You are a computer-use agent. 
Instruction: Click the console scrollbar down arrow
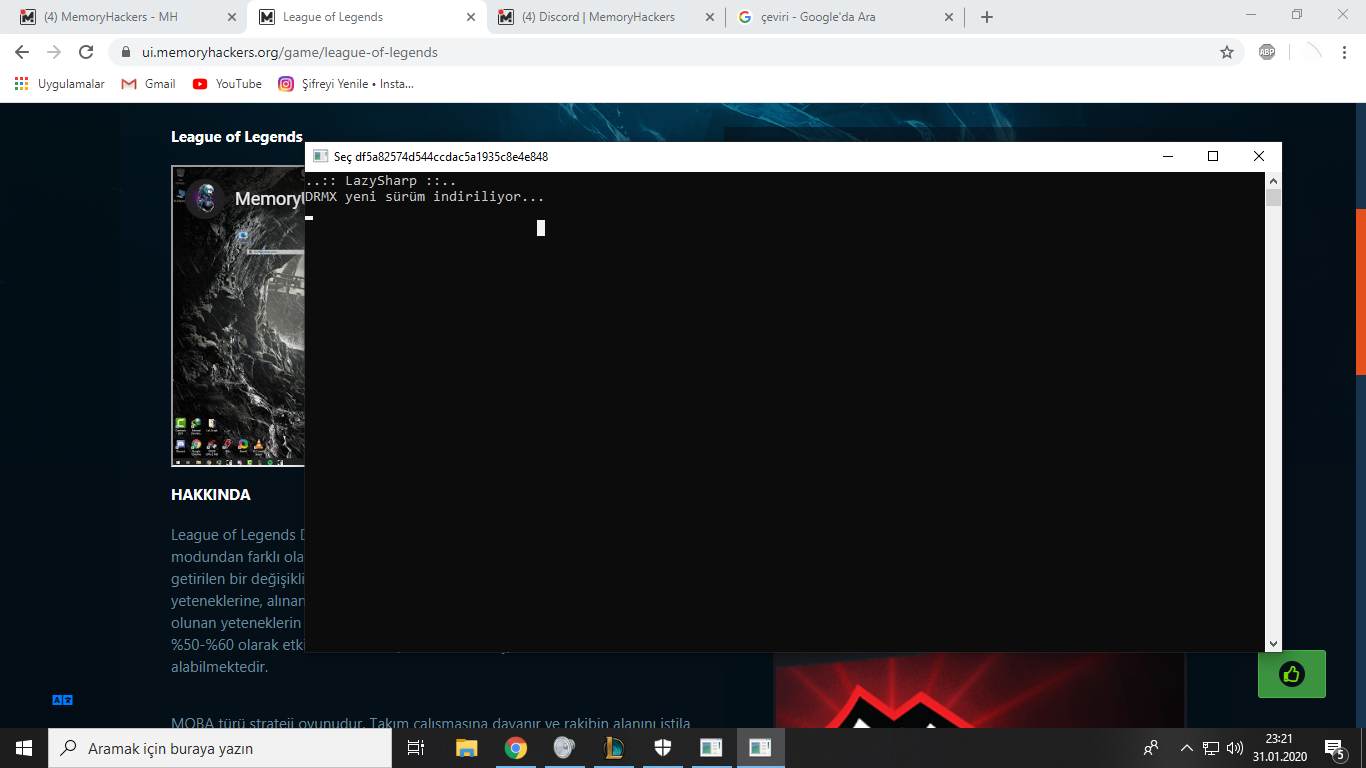pyautogui.click(x=1273, y=644)
